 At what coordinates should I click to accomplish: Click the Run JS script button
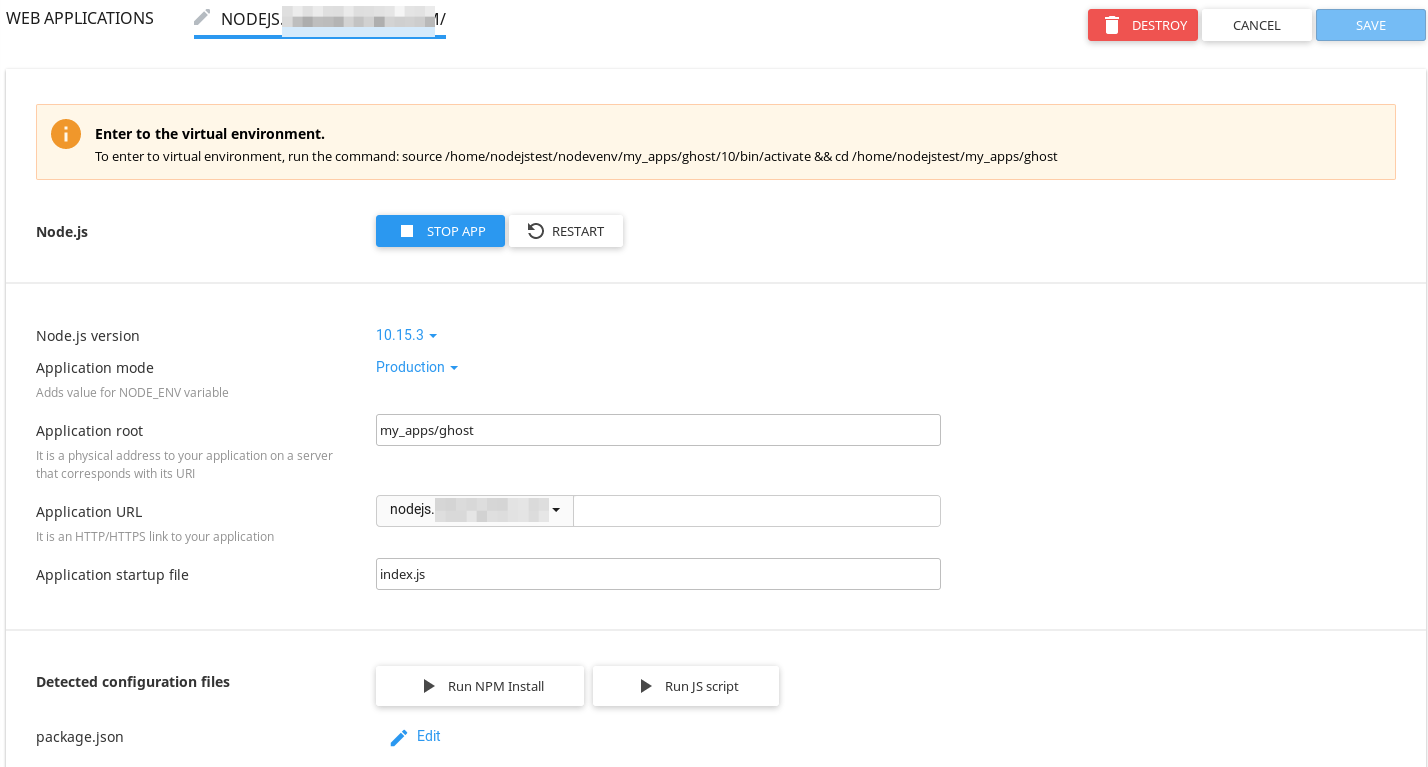pos(686,686)
